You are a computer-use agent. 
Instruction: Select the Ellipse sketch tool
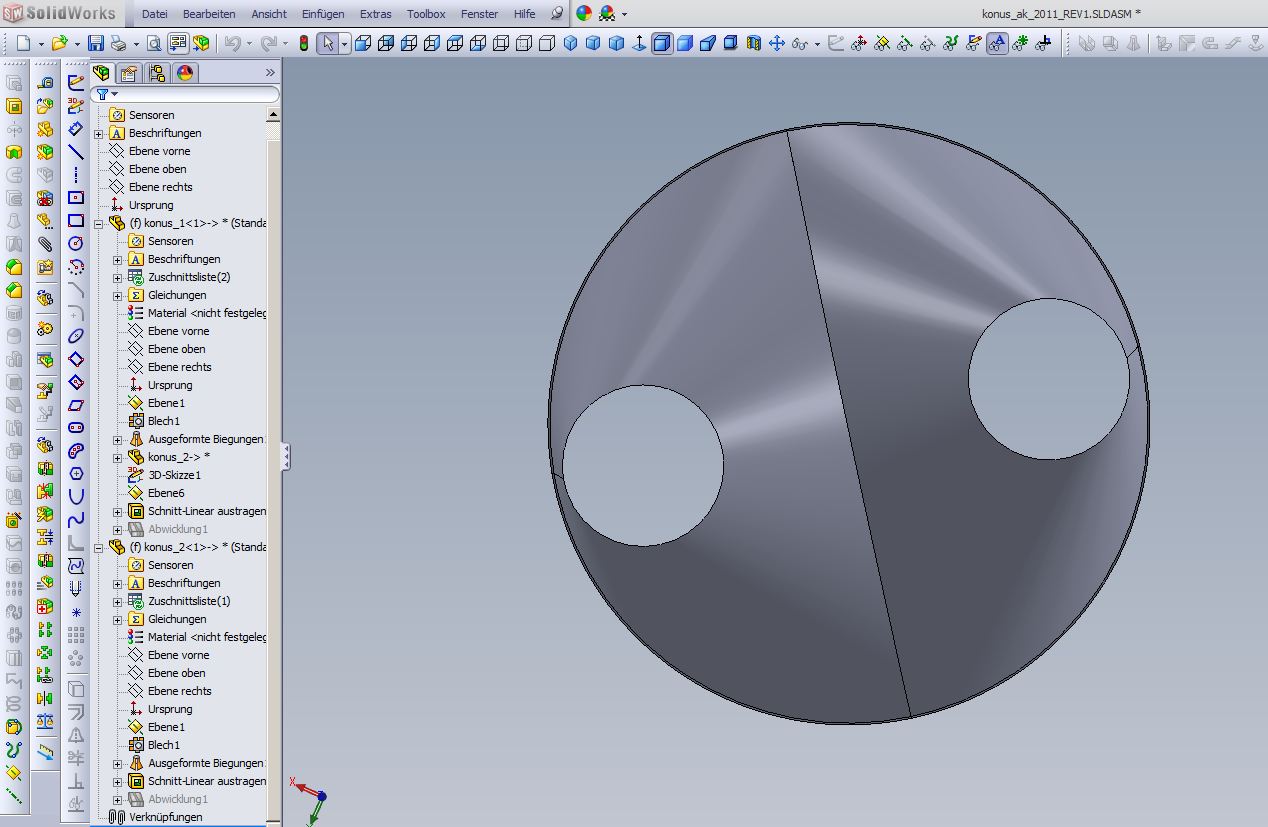click(x=76, y=336)
